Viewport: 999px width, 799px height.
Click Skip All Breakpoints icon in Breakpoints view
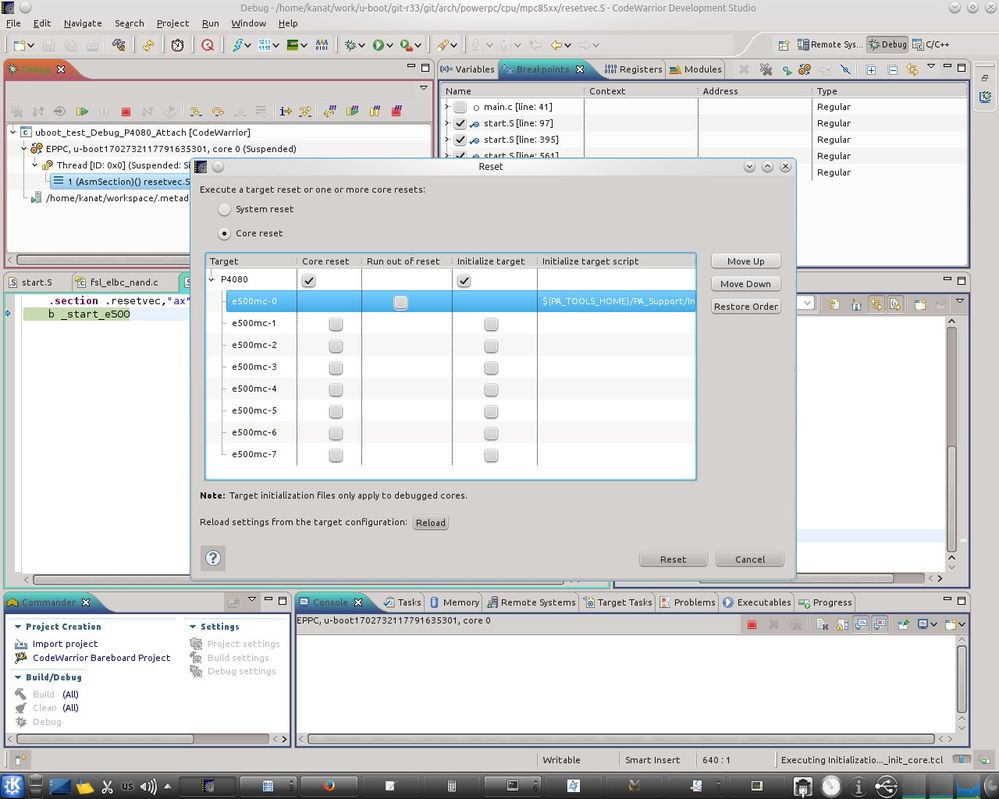click(845, 69)
